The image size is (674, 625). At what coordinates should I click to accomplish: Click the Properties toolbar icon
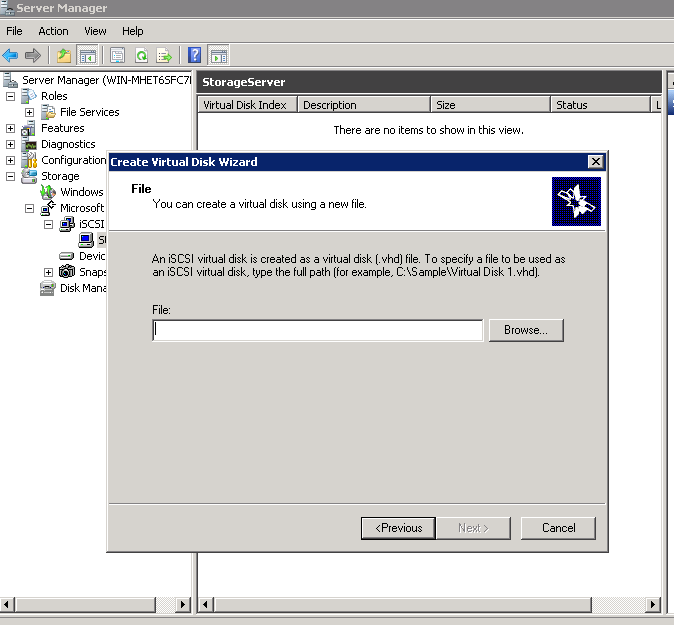[118, 56]
